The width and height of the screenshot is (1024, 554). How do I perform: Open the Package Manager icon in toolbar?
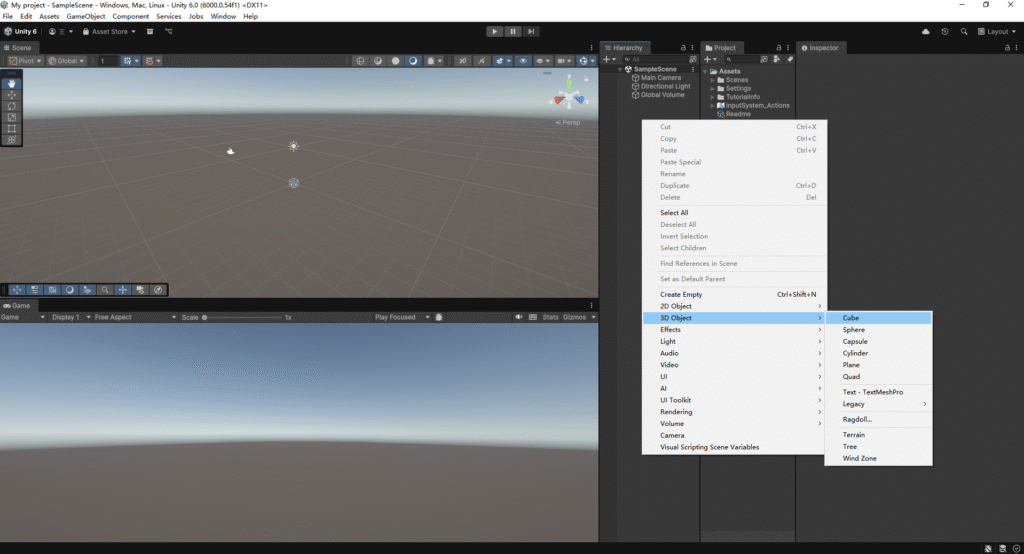pos(150,31)
